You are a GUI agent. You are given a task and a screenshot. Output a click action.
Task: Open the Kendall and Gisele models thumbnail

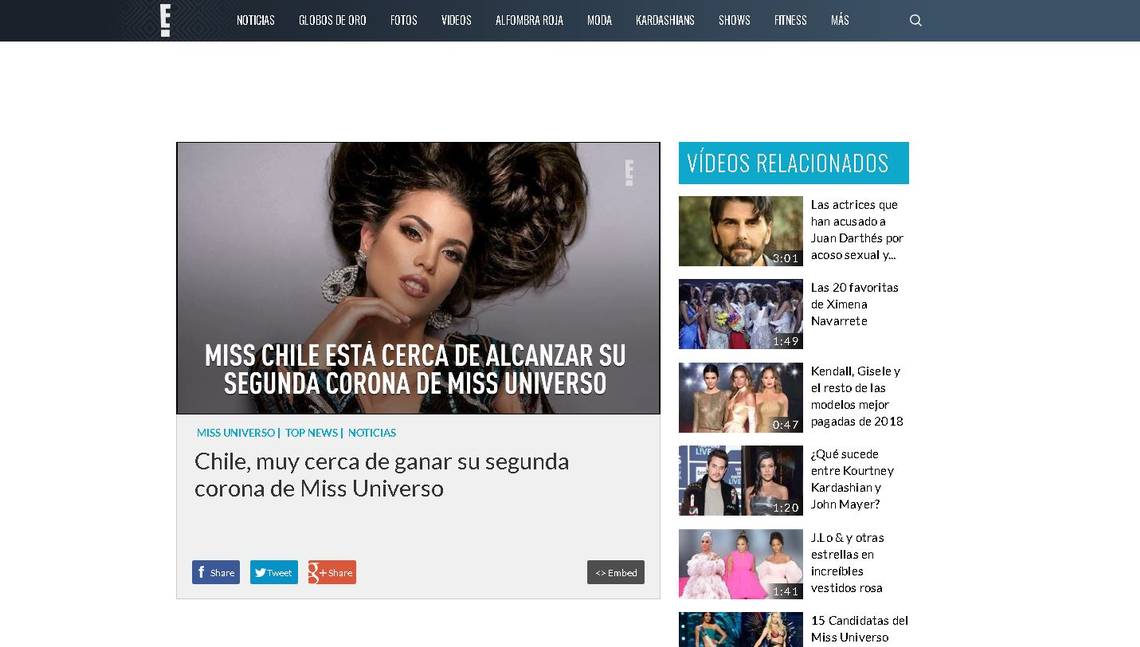741,398
